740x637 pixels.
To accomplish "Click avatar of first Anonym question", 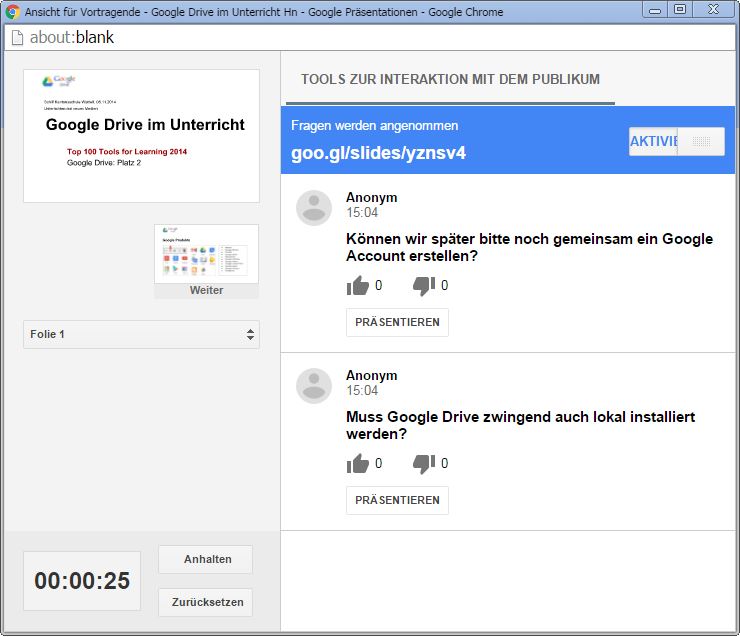I will tap(314, 208).
